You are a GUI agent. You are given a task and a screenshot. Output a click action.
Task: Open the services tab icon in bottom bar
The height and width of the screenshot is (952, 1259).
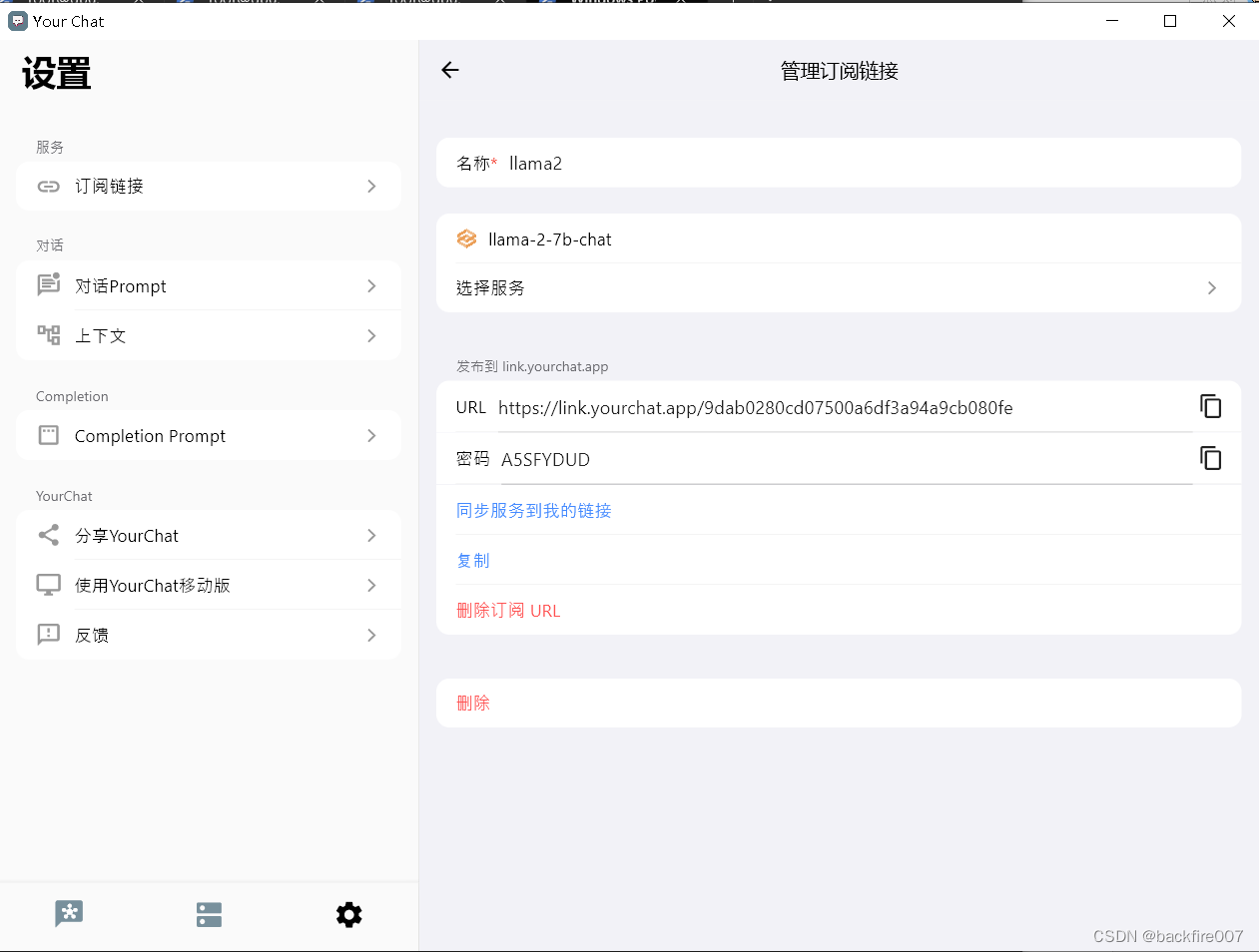coord(209,914)
